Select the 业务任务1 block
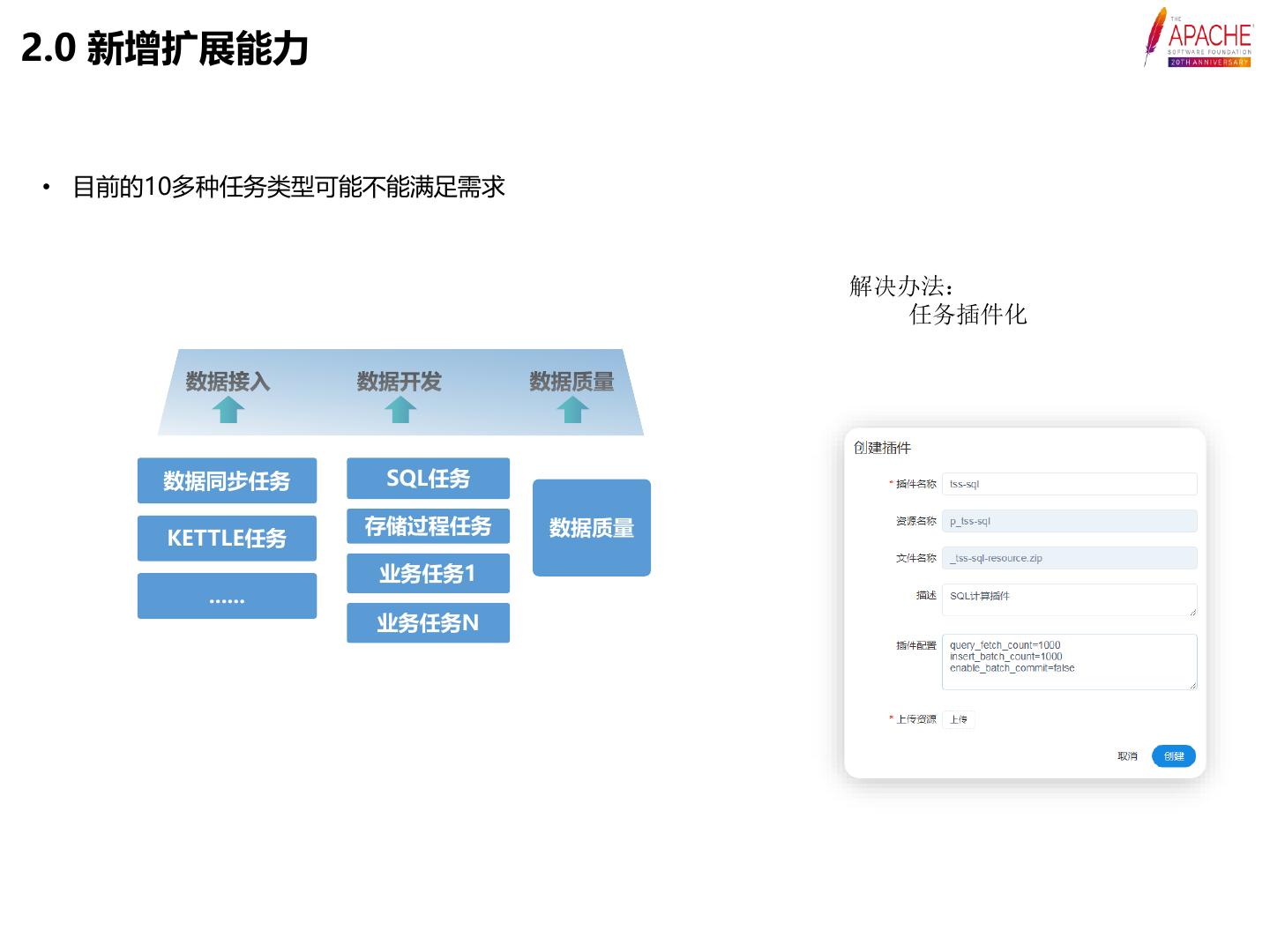 428,574
